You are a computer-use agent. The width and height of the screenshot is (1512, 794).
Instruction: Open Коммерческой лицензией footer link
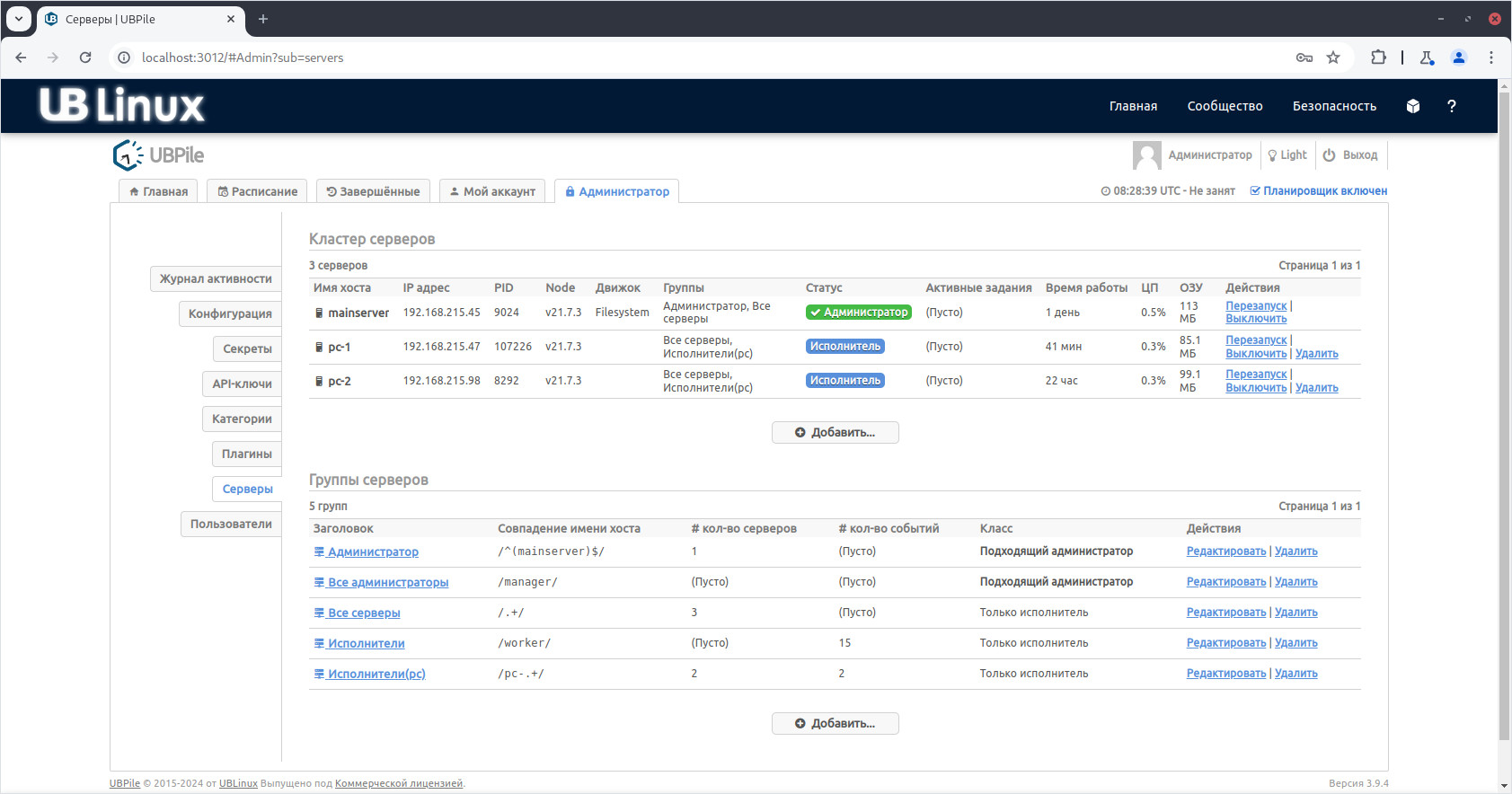point(399,783)
